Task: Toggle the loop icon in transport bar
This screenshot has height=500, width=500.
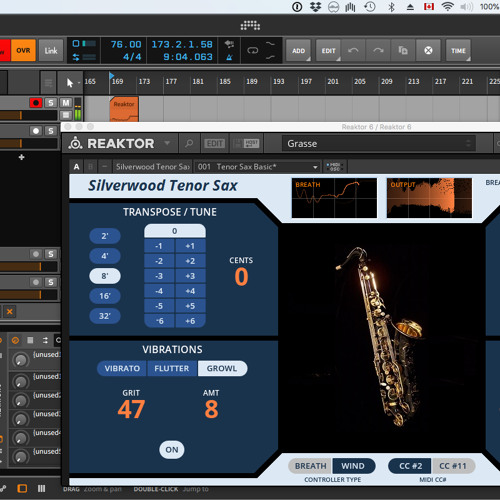Action: click(x=253, y=50)
